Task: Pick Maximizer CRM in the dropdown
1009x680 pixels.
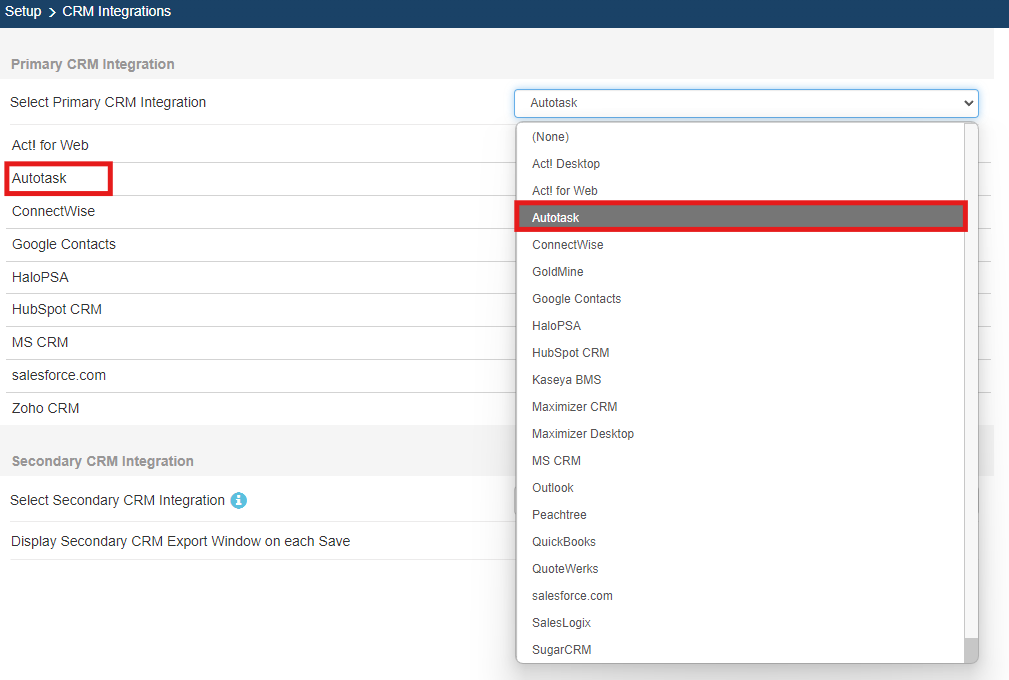Action: pyautogui.click(x=574, y=407)
